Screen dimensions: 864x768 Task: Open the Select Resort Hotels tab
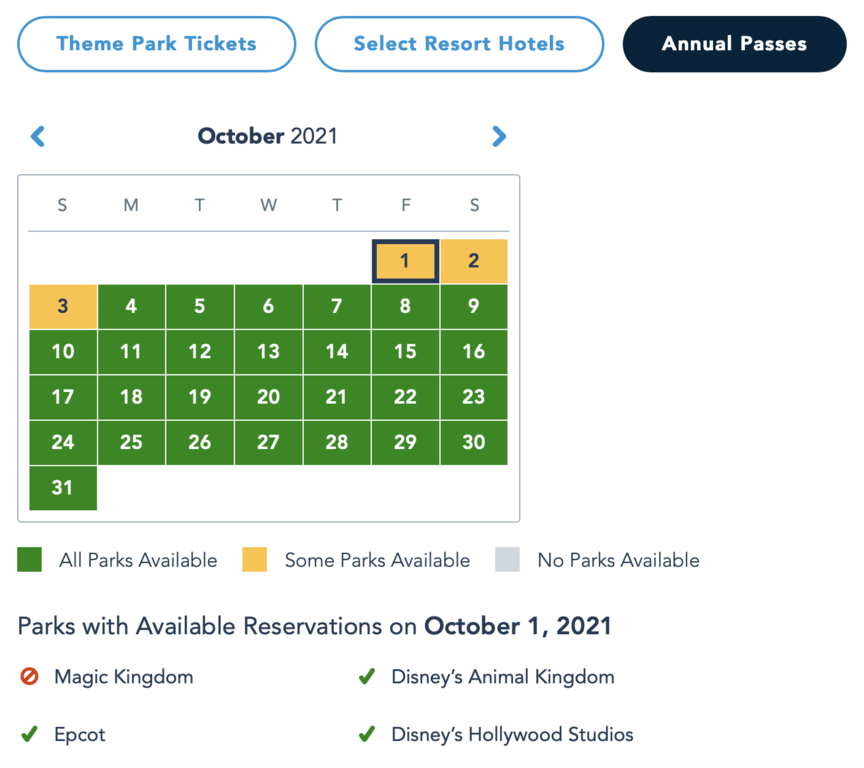pyautogui.click(x=459, y=44)
